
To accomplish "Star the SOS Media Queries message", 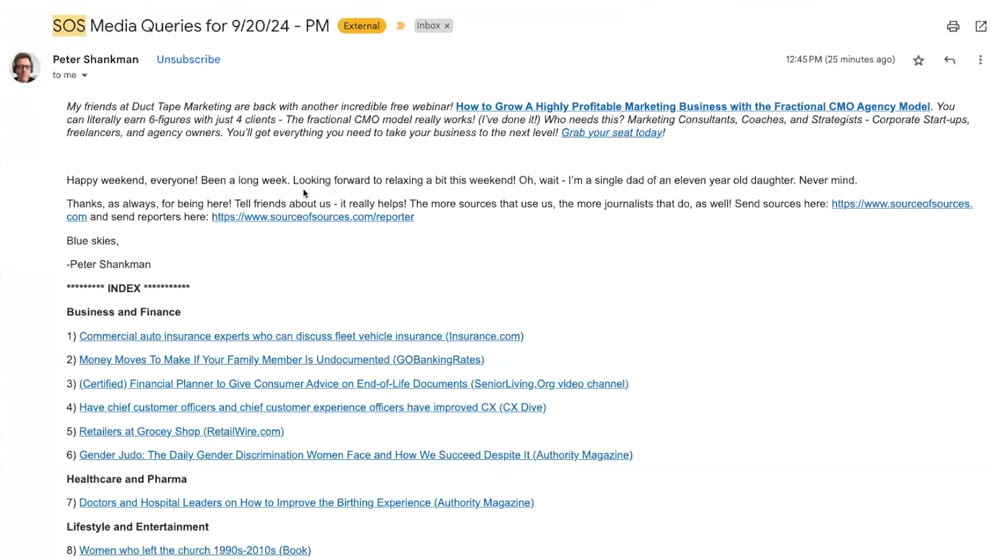I will 918,60.
